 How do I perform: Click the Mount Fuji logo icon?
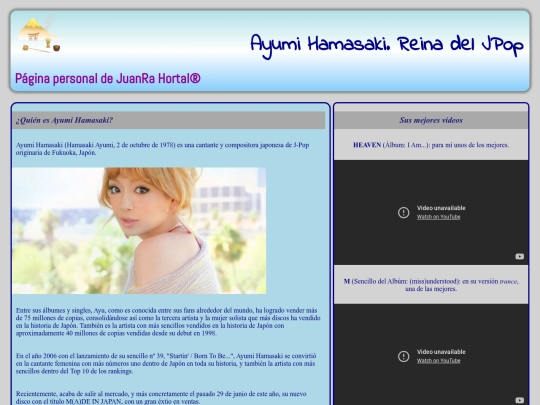(40, 35)
